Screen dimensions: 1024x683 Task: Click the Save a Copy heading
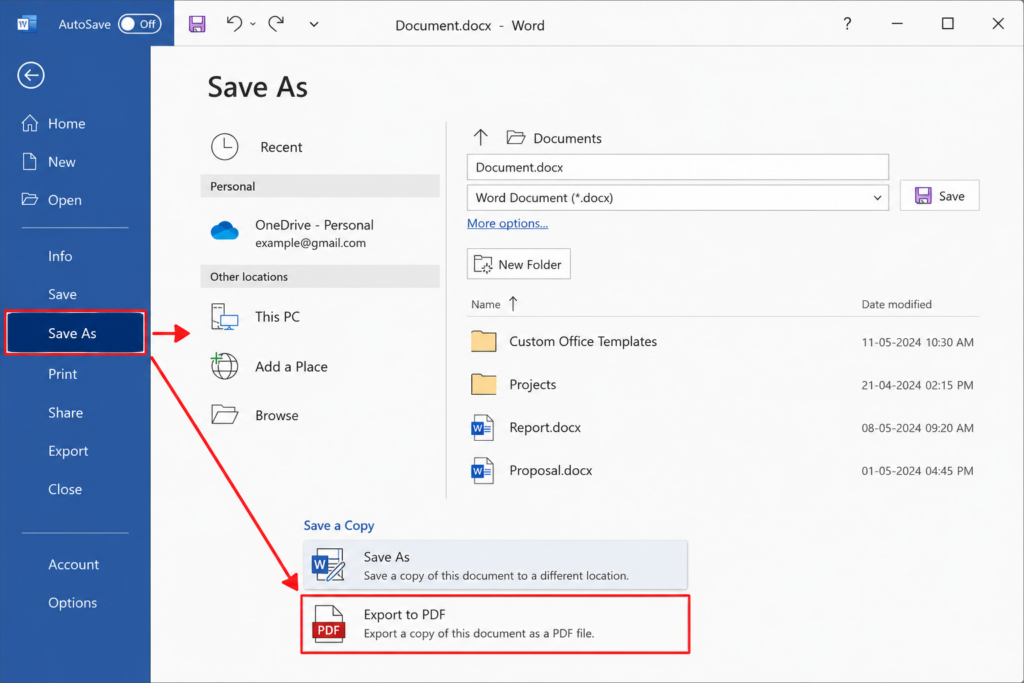tap(338, 526)
